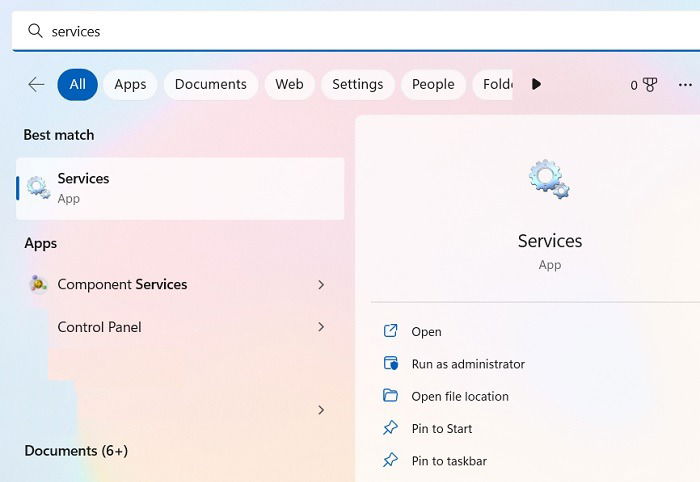Select the Web filter tab
700x482 pixels.
point(289,84)
